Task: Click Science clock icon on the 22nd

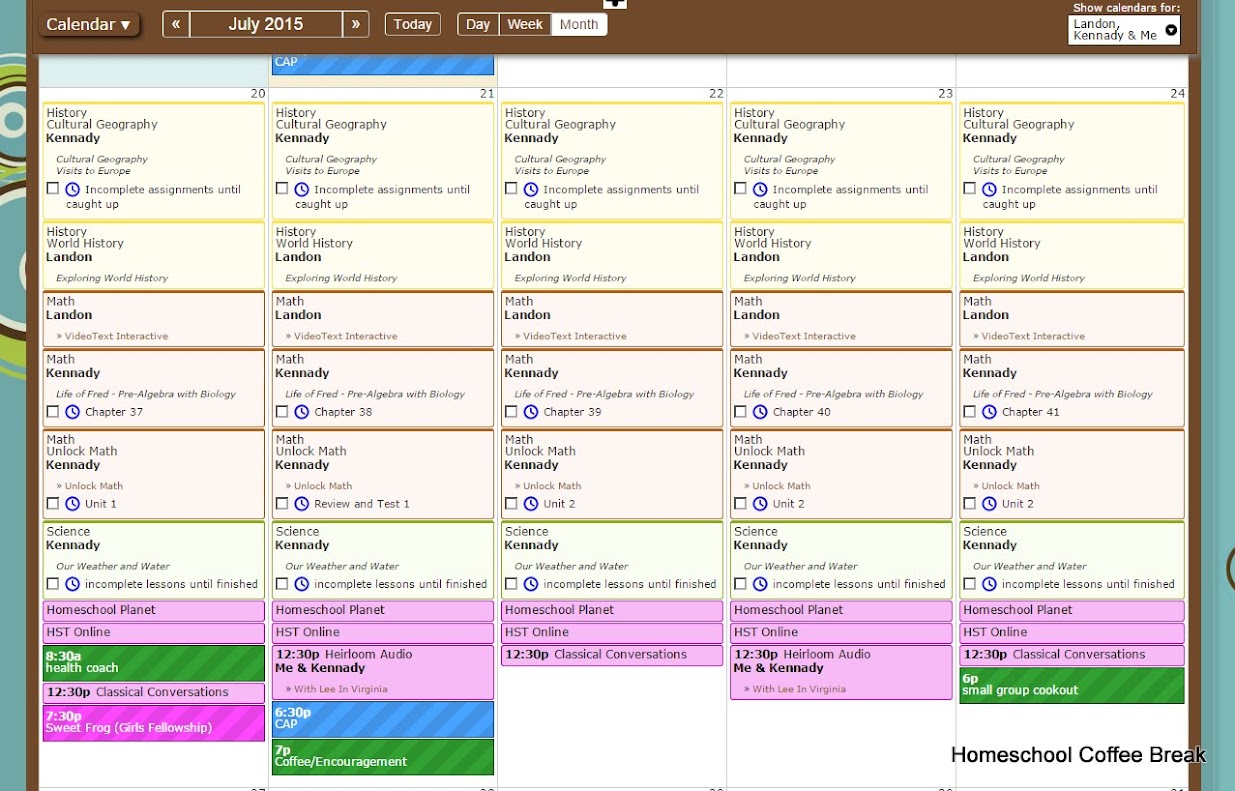Action: tap(531, 584)
